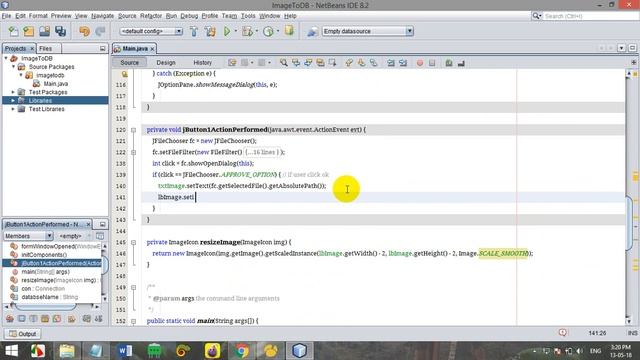640x360 pixels.
Task: Click the Profile Project clock icon
Action: coord(268,31)
